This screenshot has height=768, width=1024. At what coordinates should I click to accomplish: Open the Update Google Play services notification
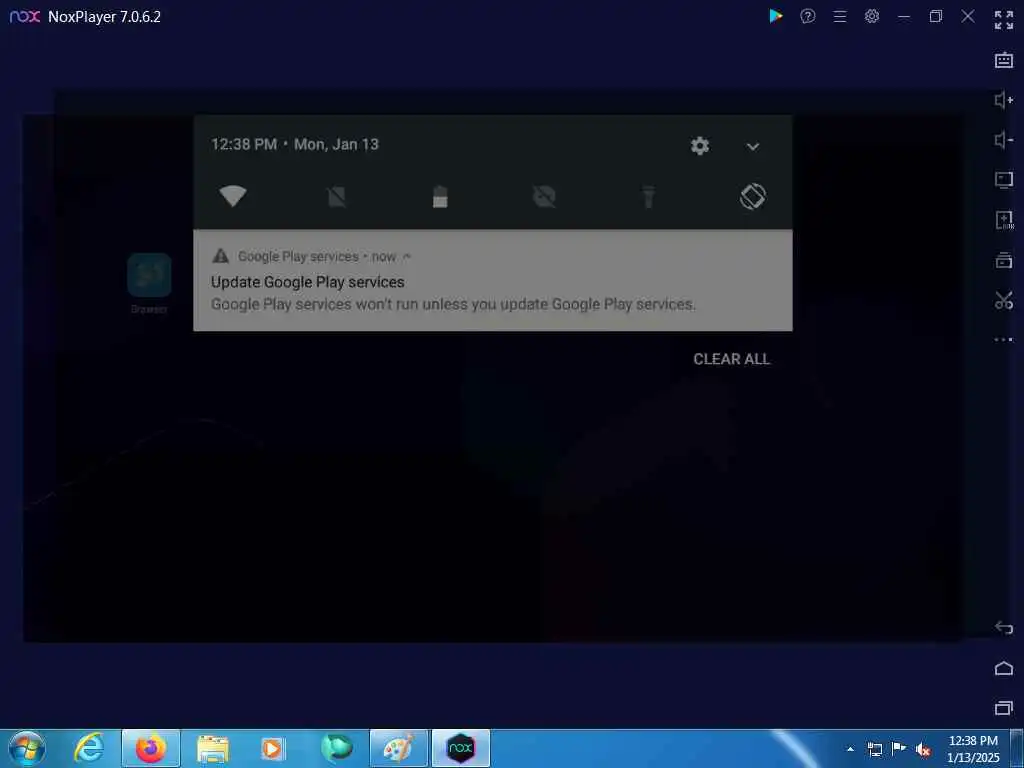pos(493,280)
